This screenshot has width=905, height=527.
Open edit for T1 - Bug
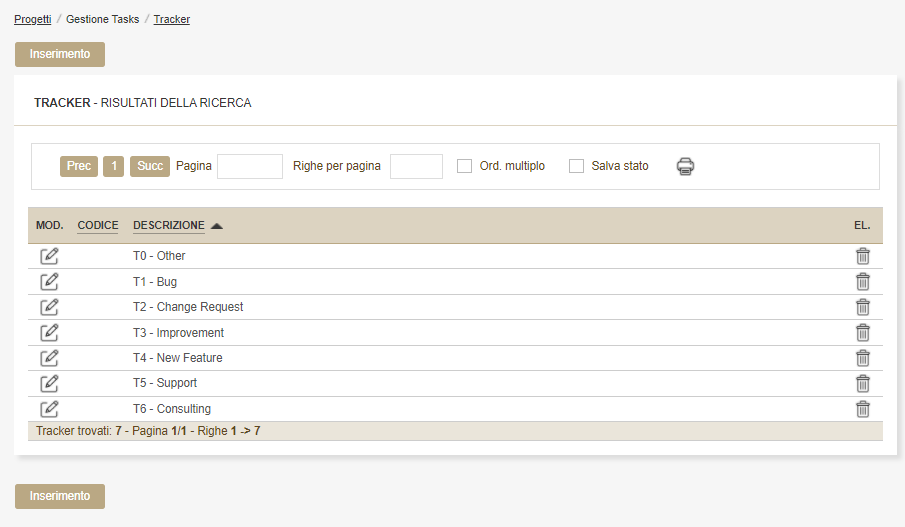tap(49, 282)
